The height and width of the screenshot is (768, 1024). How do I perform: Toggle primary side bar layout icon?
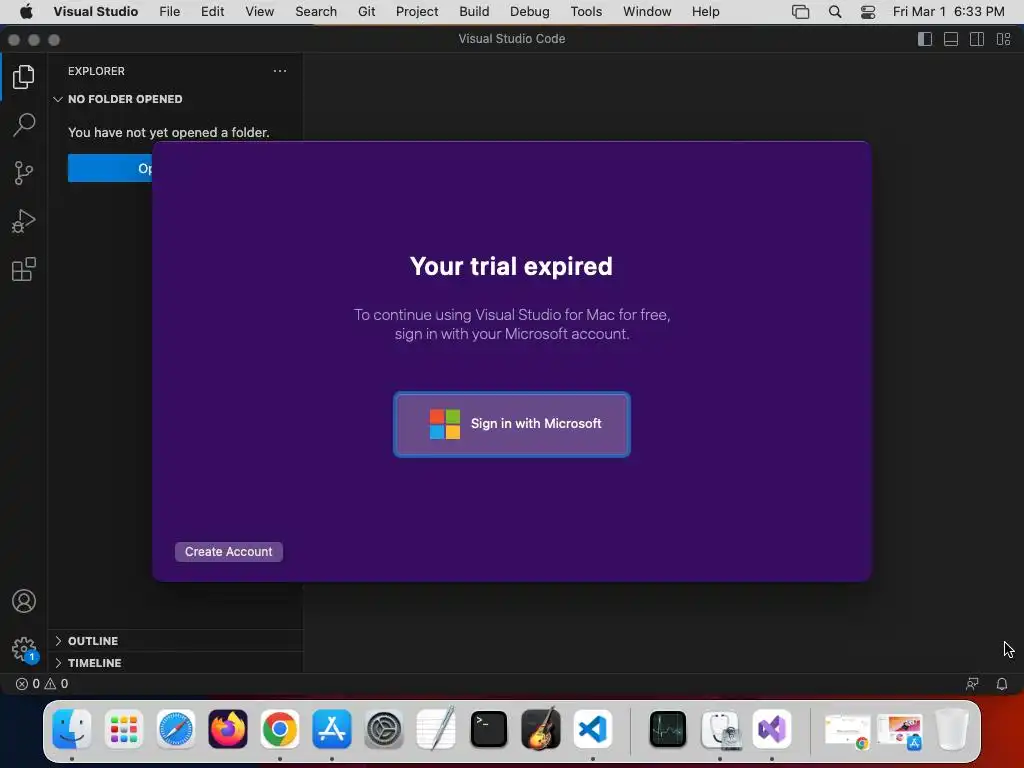click(925, 39)
